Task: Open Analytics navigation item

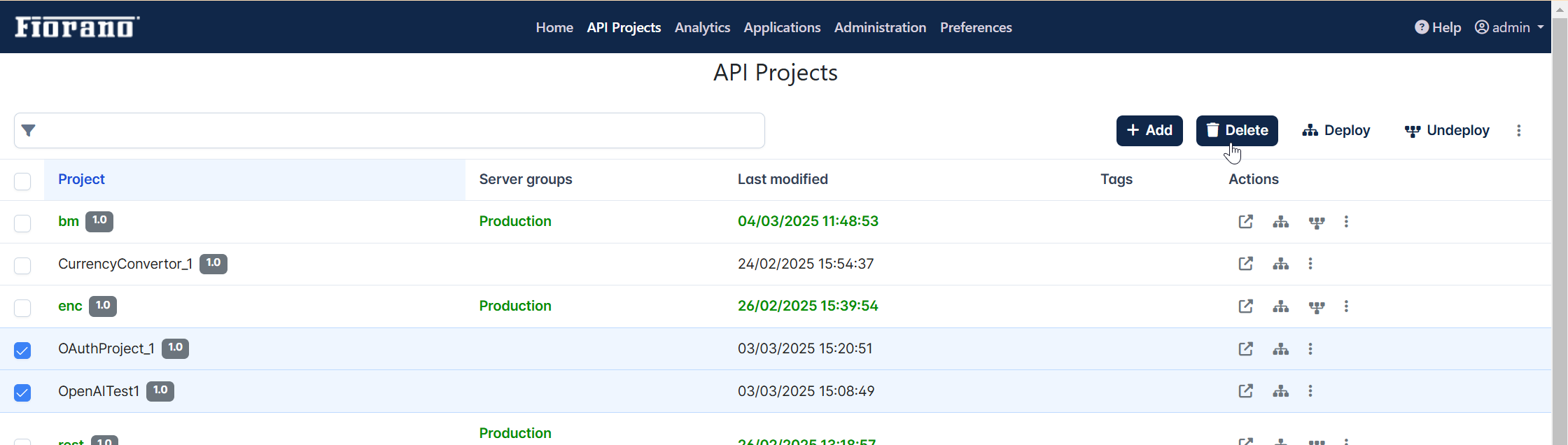Action: click(x=702, y=27)
